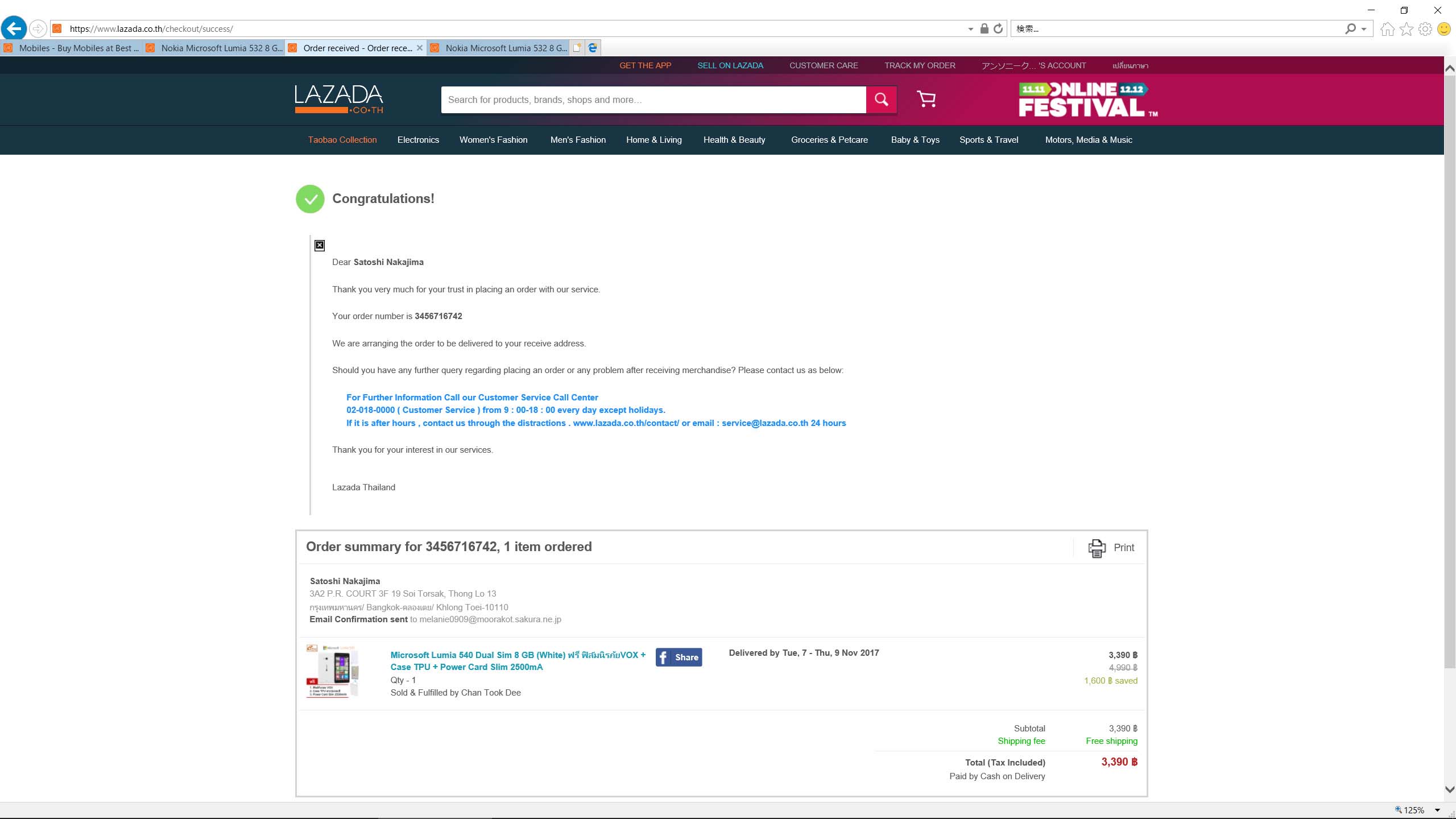Open SELL ON LAZADA link
Viewport: 1456px width, 819px height.
730,65
